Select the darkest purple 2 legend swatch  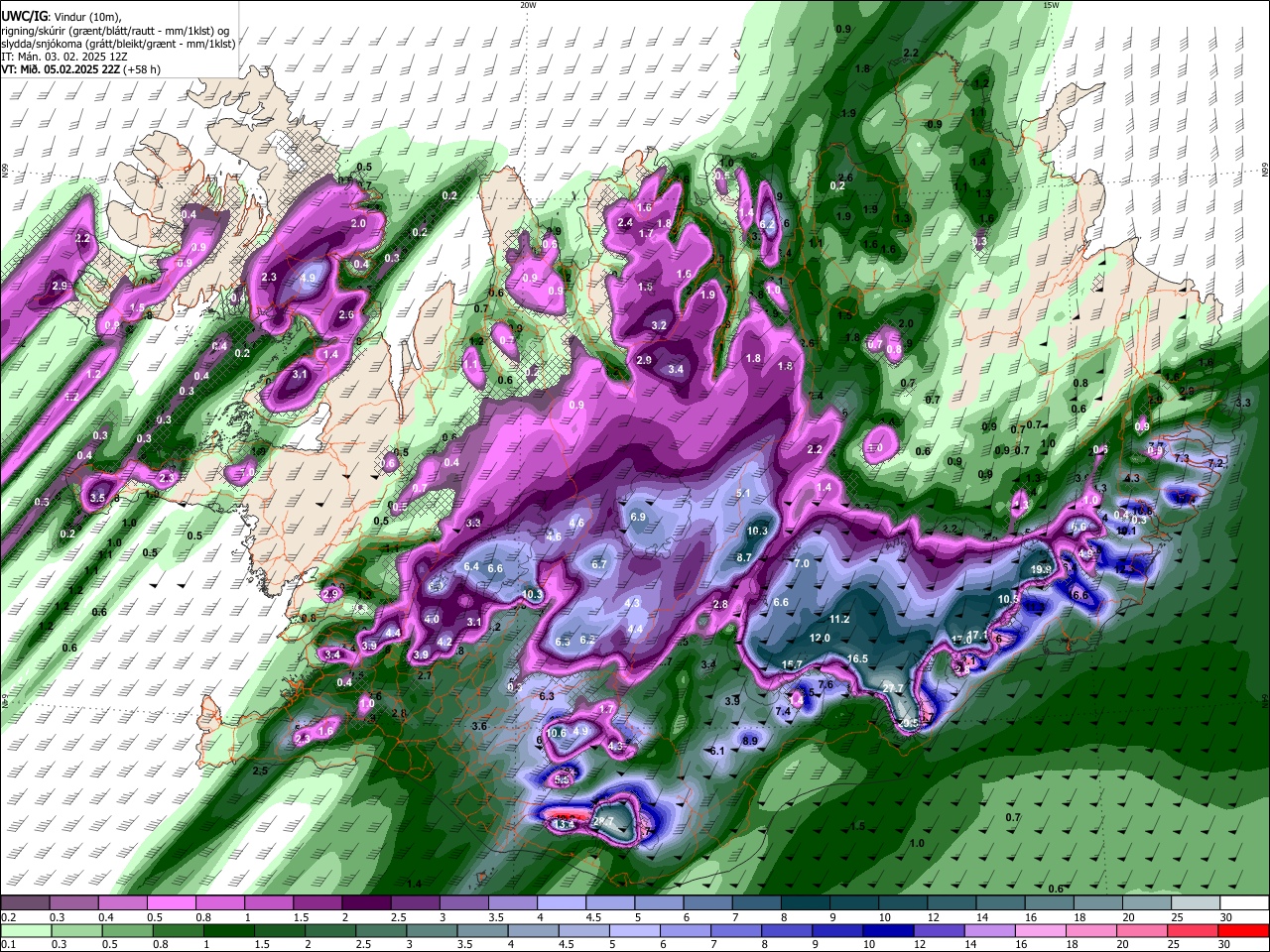click(365, 902)
